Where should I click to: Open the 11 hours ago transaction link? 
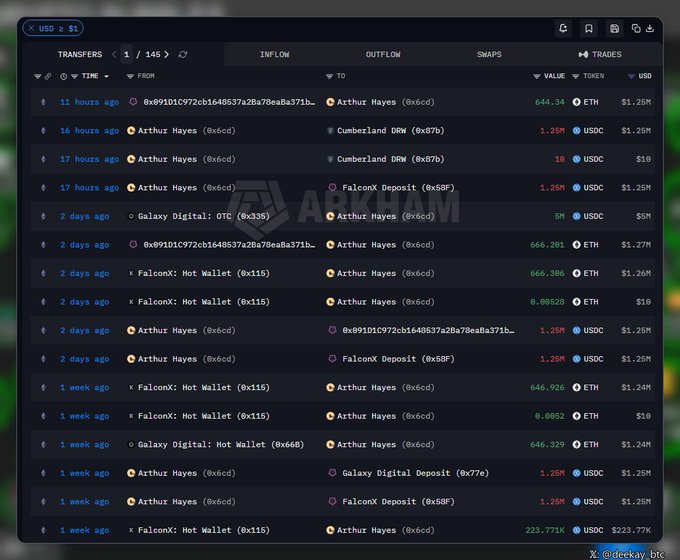pos(89,102)
